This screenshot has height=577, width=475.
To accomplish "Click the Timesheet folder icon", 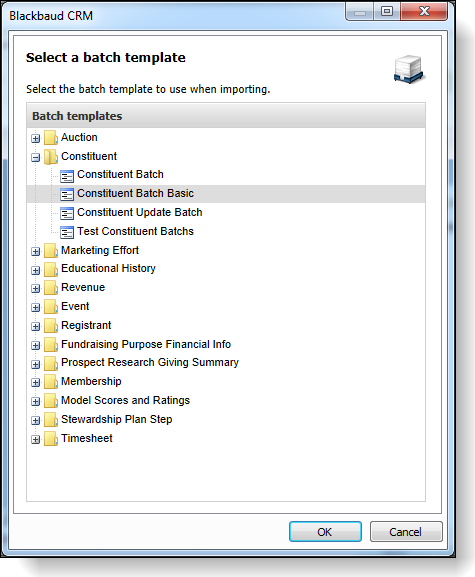I will (51, 439).
